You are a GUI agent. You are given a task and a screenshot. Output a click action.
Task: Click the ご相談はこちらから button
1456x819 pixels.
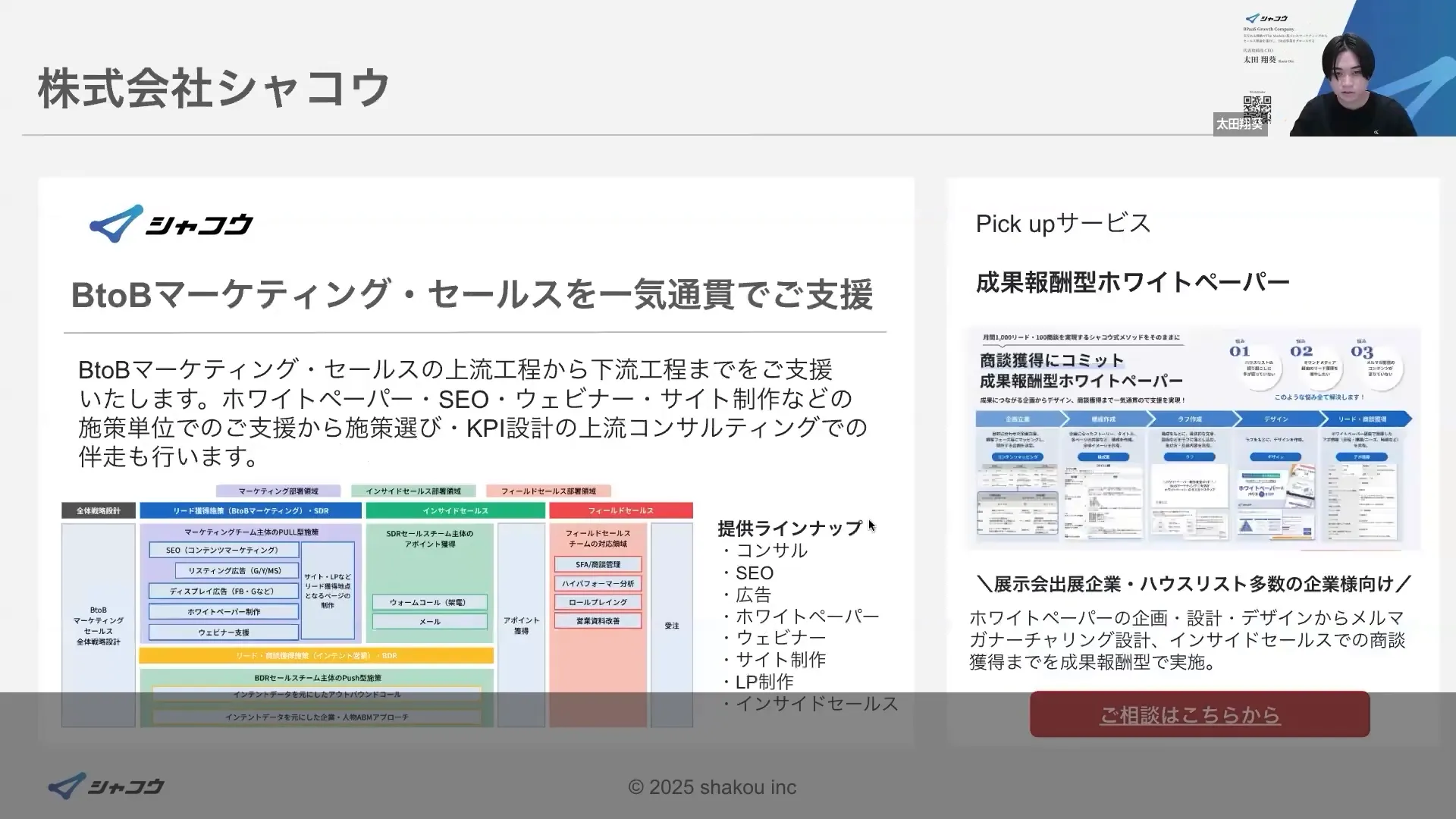(x=1200, y=714)
